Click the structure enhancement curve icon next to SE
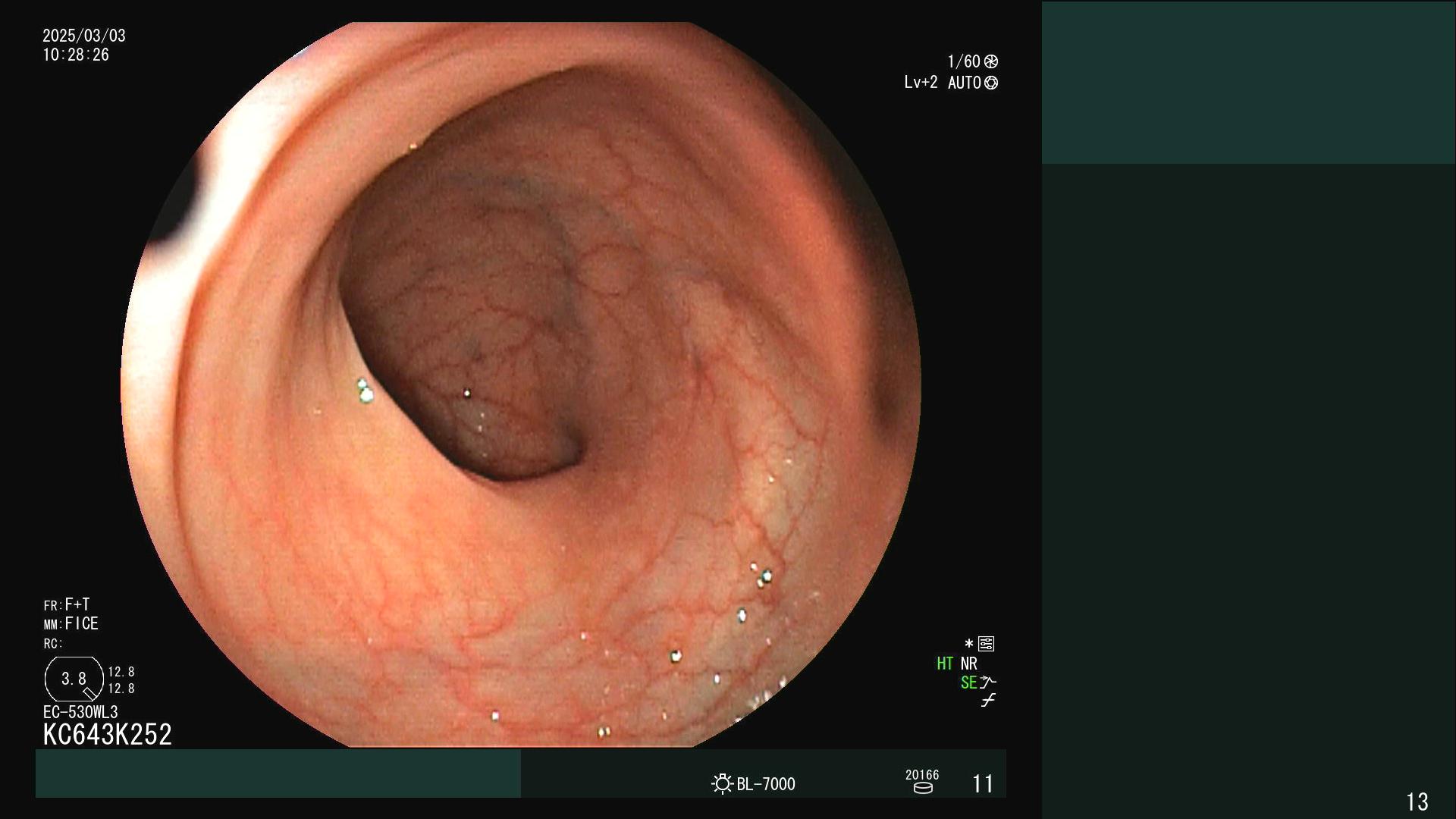Image resolution: width=1456 pixels, height=819 pixels. pos(988,682)
